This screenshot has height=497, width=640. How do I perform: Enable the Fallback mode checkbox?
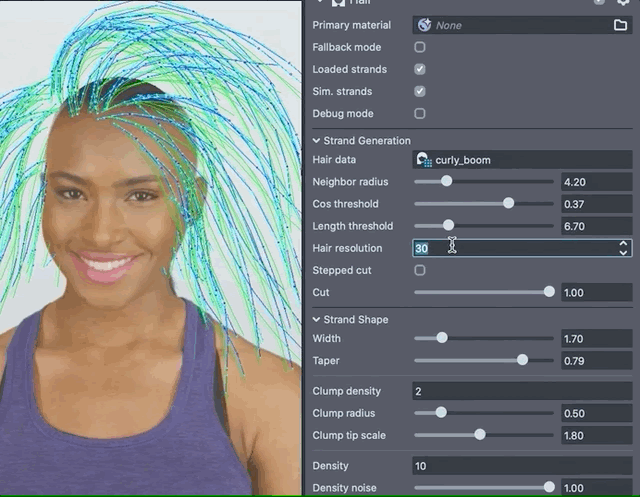pyautogui.click(x=420, y=47)
